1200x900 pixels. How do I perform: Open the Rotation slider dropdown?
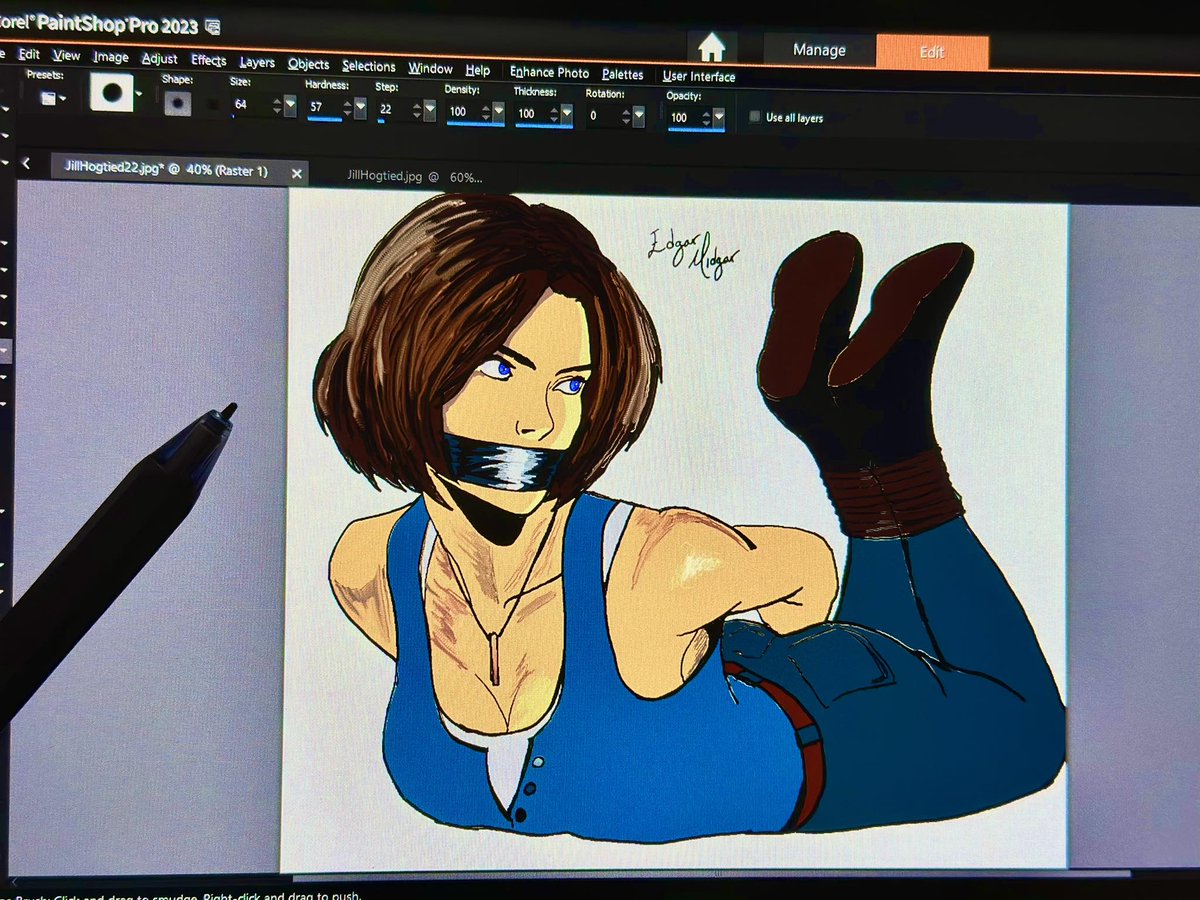639,117
